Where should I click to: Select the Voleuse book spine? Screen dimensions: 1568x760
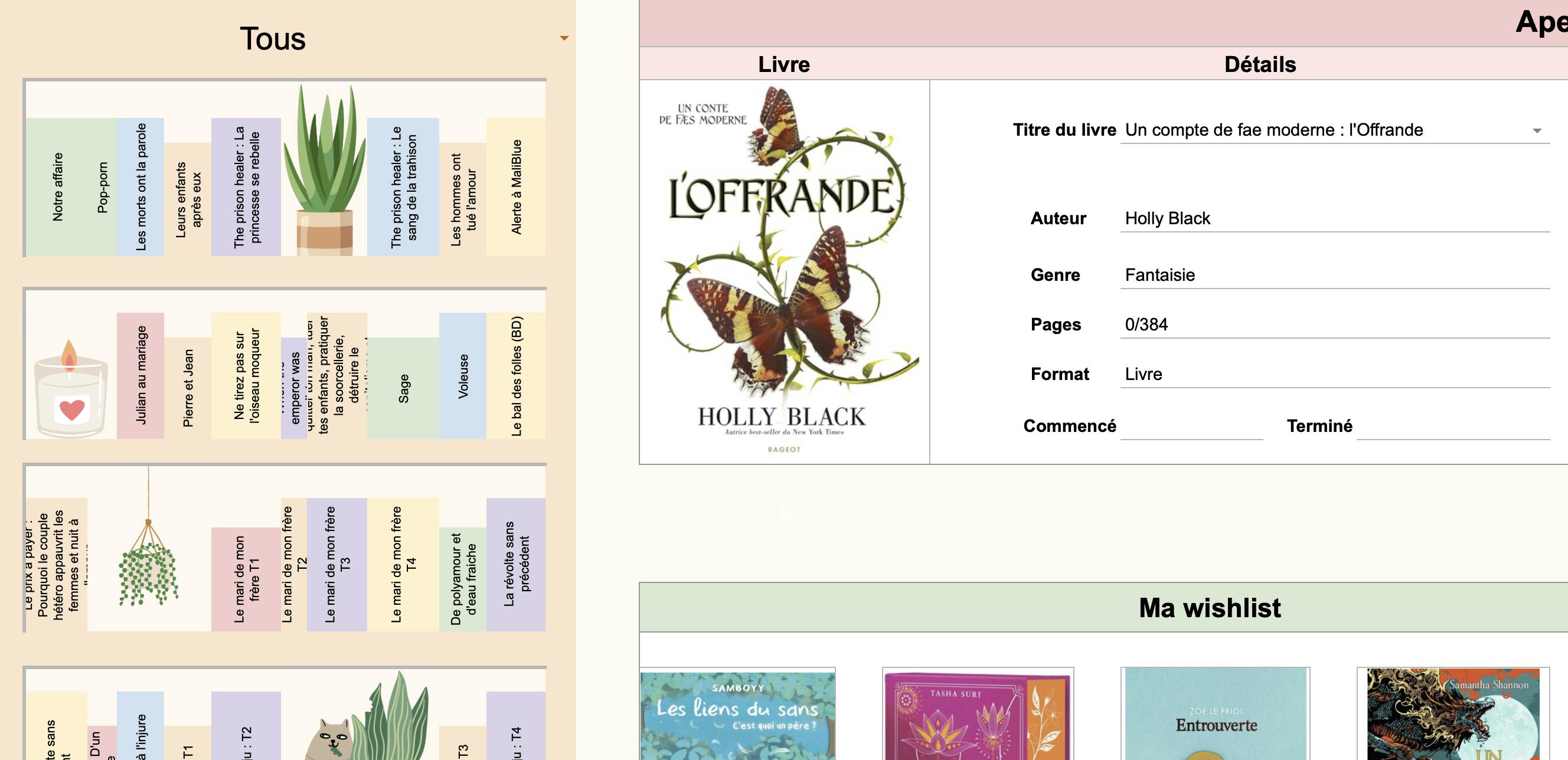(463, 376)
